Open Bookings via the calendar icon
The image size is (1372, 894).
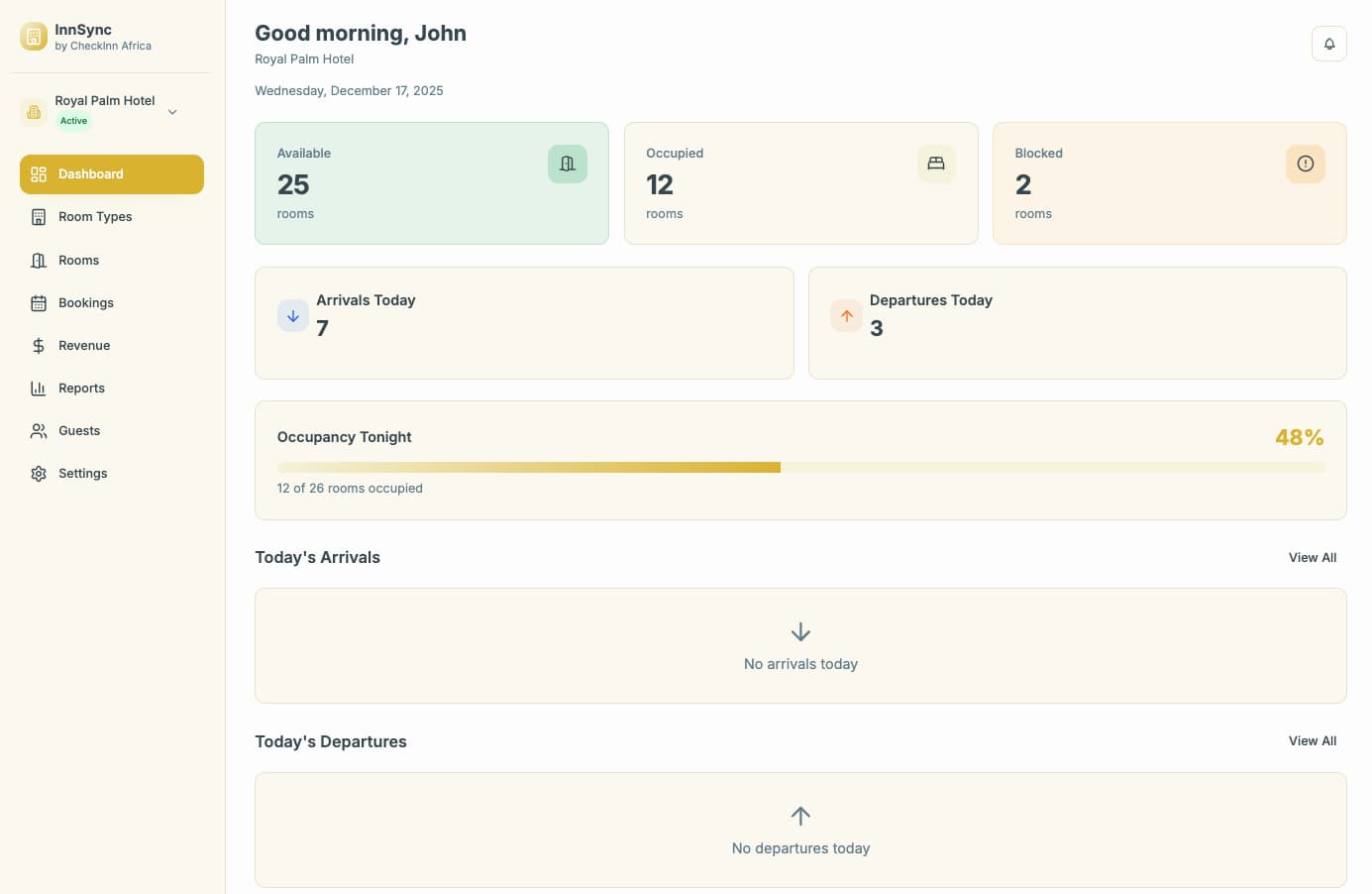[x=38, y=302]
